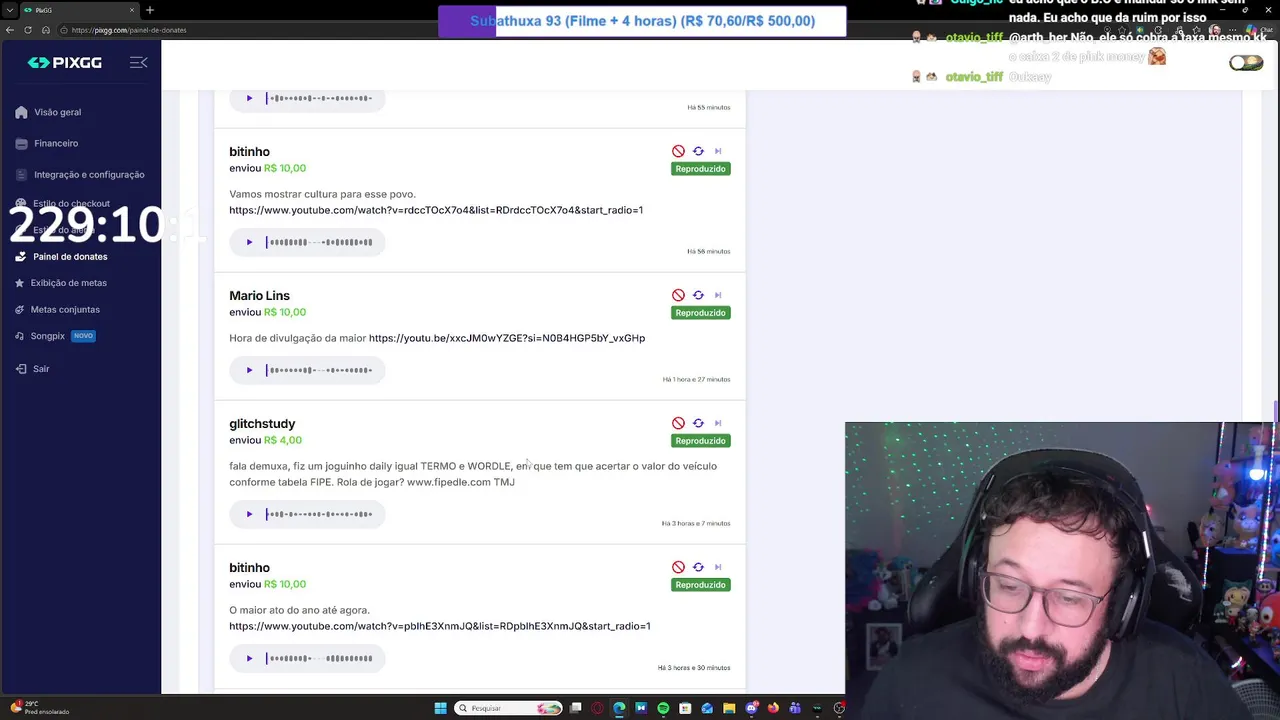Viewport: 1280px width, 720px height.
Task: Skip the bitinho 'O maior ato' donation alert
Action: [718, 567]
